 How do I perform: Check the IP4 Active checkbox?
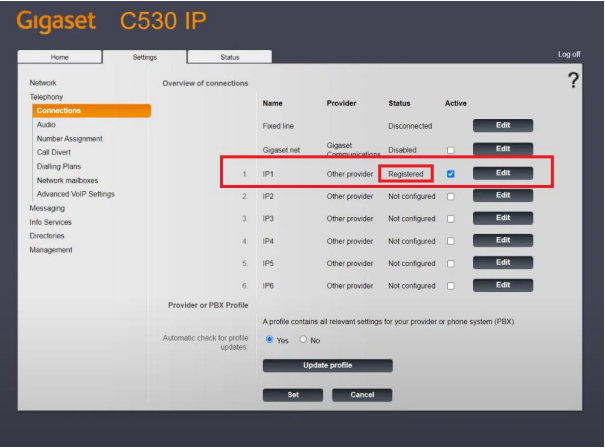coord(450,241)
